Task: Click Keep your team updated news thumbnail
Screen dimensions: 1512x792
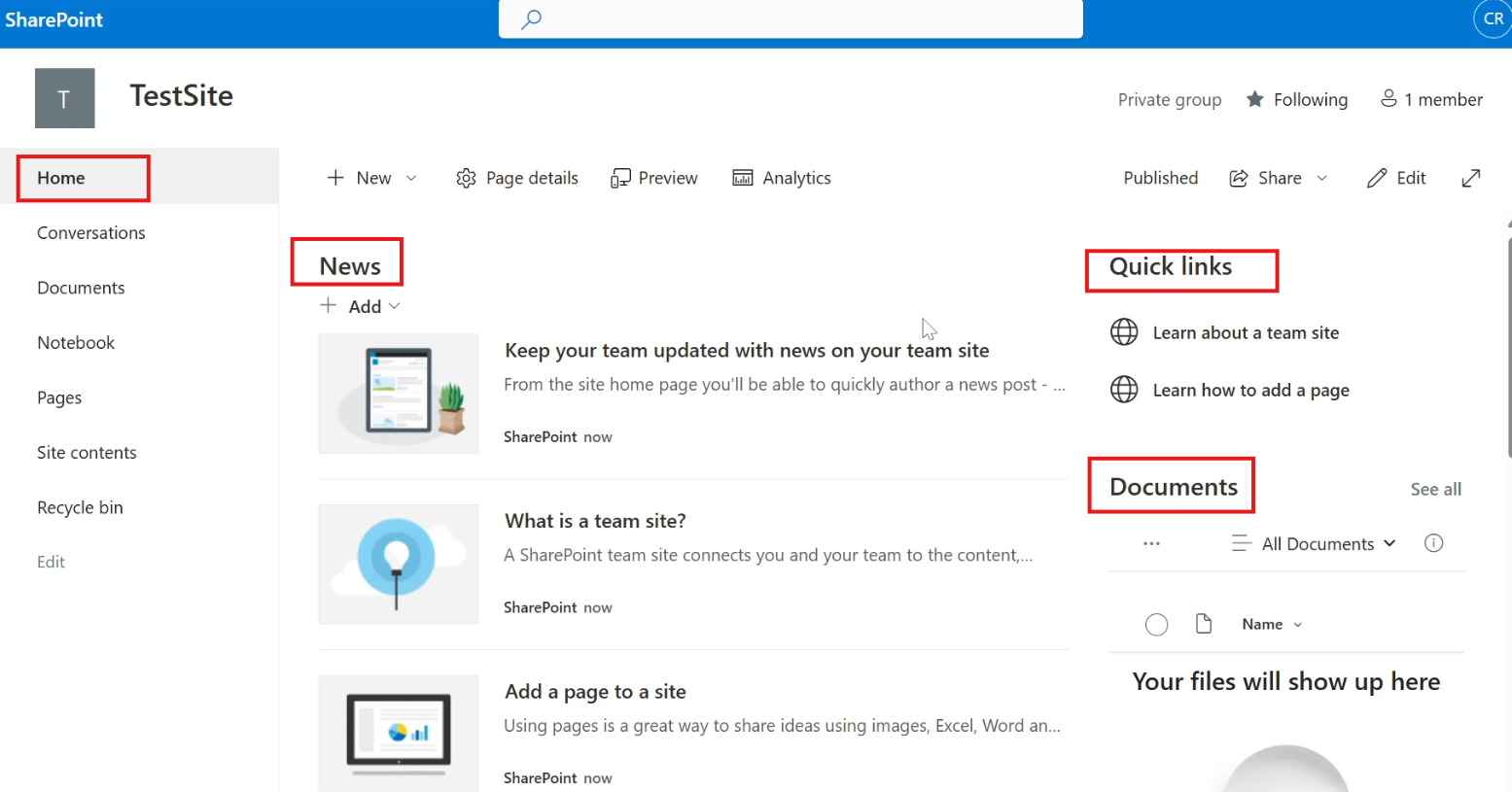Action: 399,394
